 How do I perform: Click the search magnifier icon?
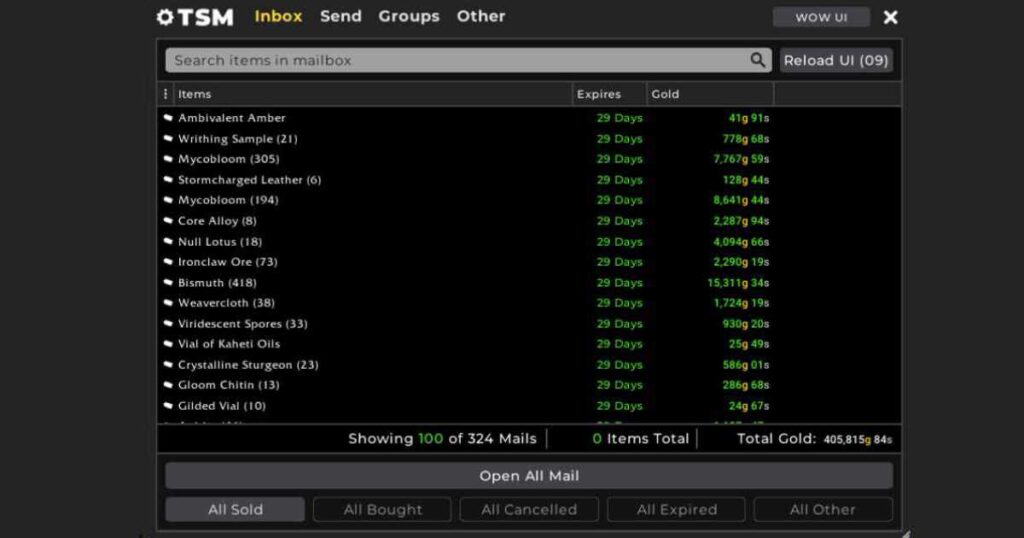click(758, 60)
